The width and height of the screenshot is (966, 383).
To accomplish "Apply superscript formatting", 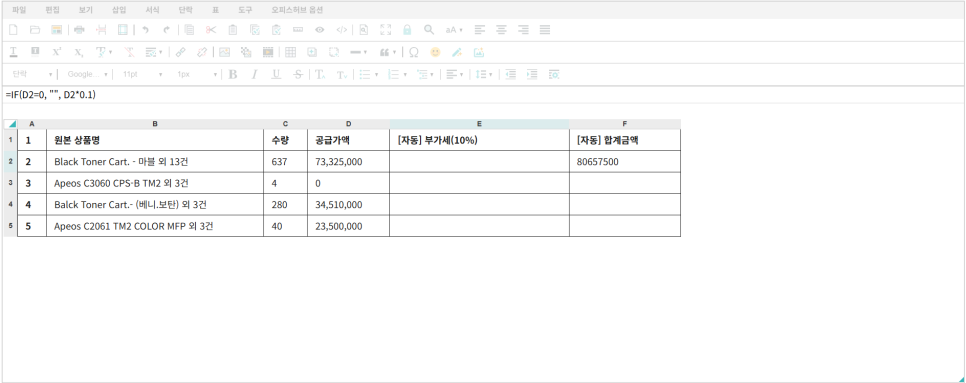I will (57, 52).
